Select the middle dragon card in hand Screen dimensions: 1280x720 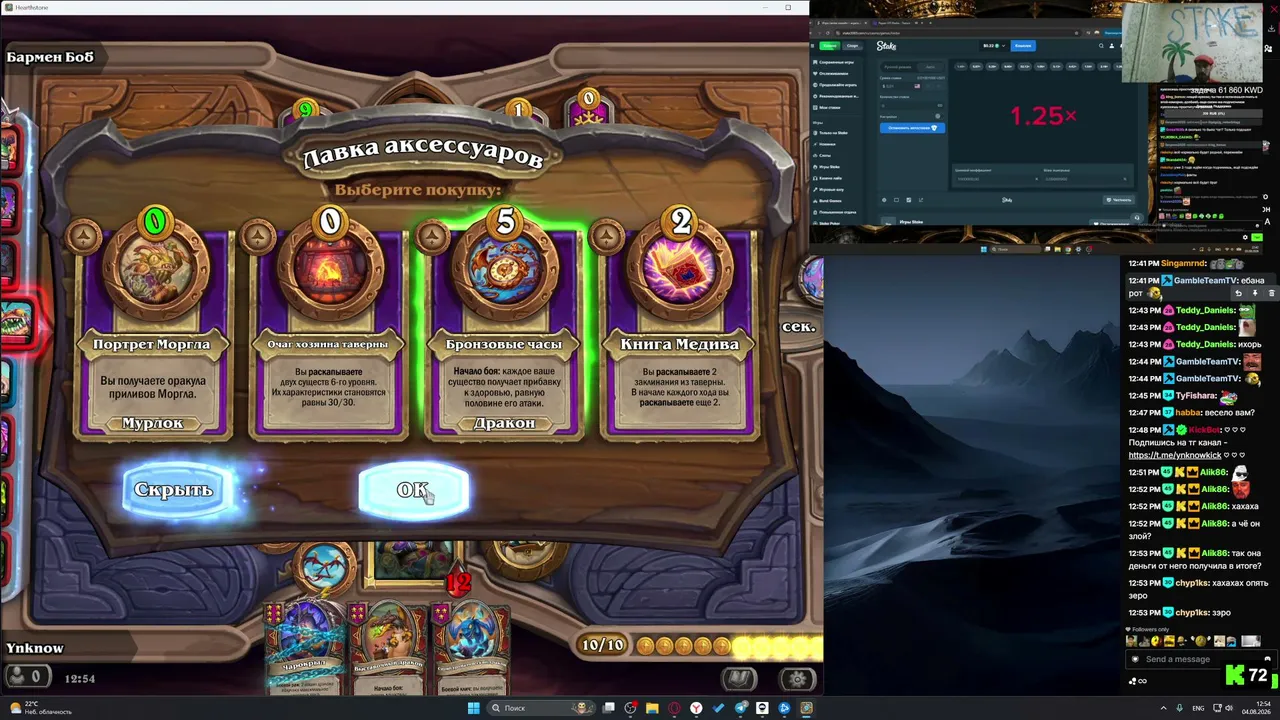click(389, 647)
